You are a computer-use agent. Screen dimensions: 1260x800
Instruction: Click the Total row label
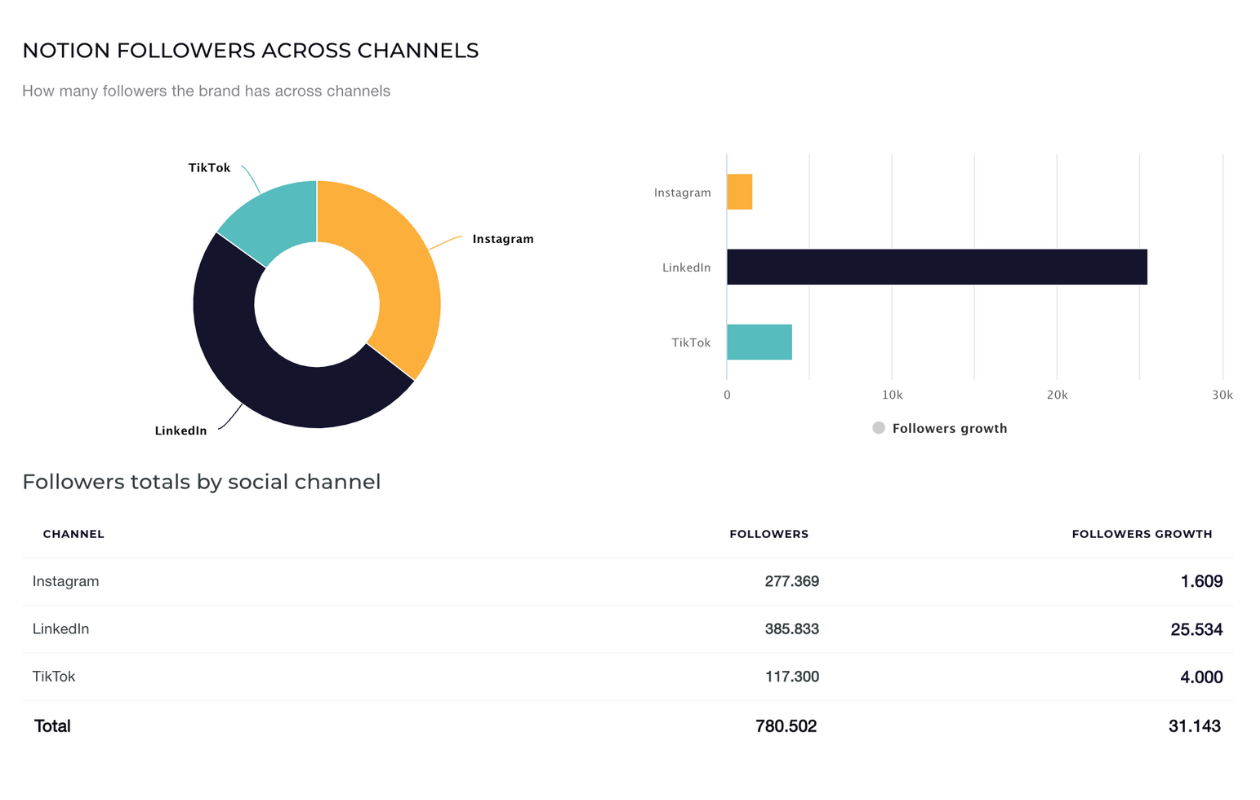pos(53,726)
